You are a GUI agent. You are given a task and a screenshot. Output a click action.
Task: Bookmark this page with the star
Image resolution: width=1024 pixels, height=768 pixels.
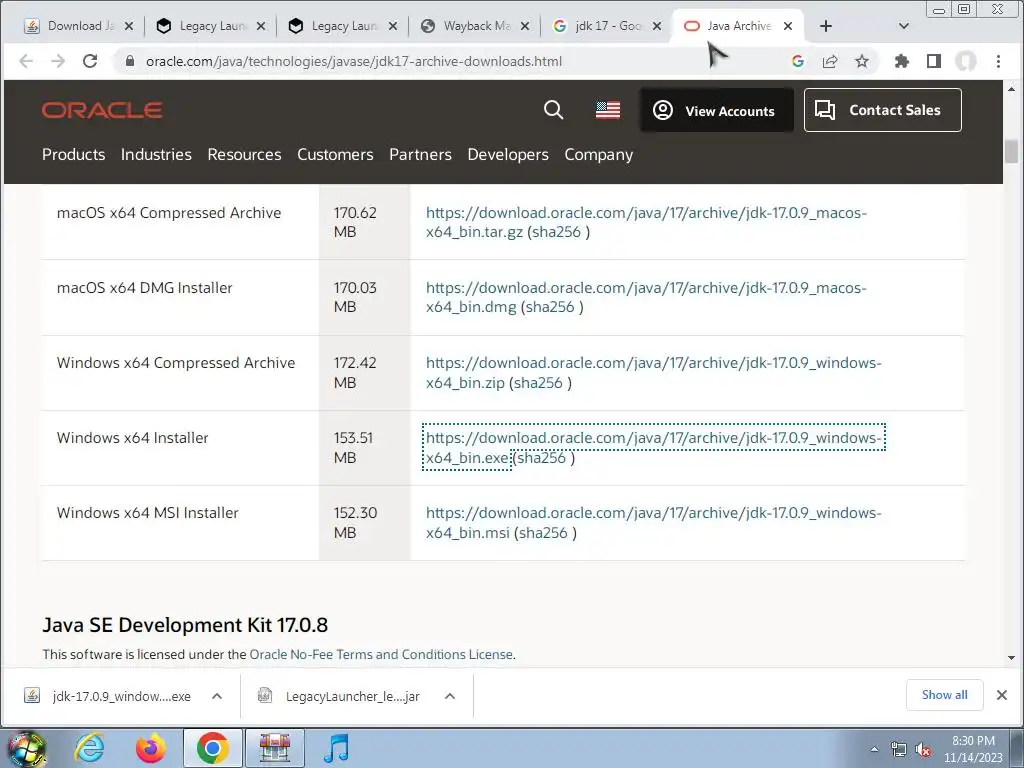[x=862, y=61]
